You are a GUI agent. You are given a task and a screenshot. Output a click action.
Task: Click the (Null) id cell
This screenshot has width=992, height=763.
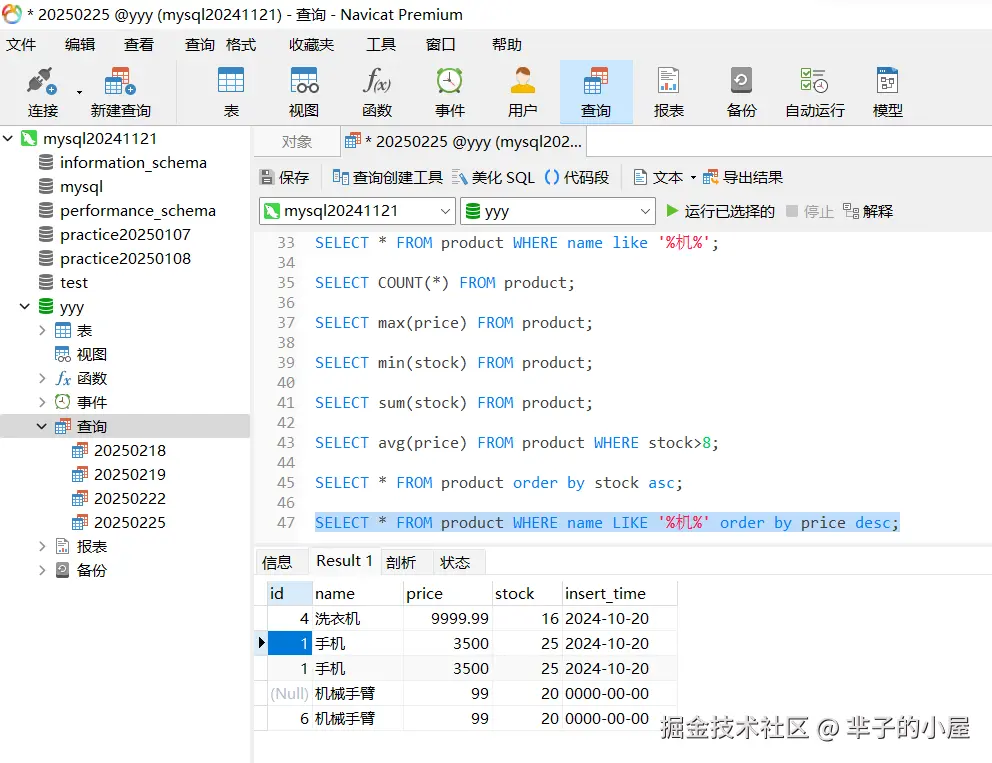tap(290, 693)
